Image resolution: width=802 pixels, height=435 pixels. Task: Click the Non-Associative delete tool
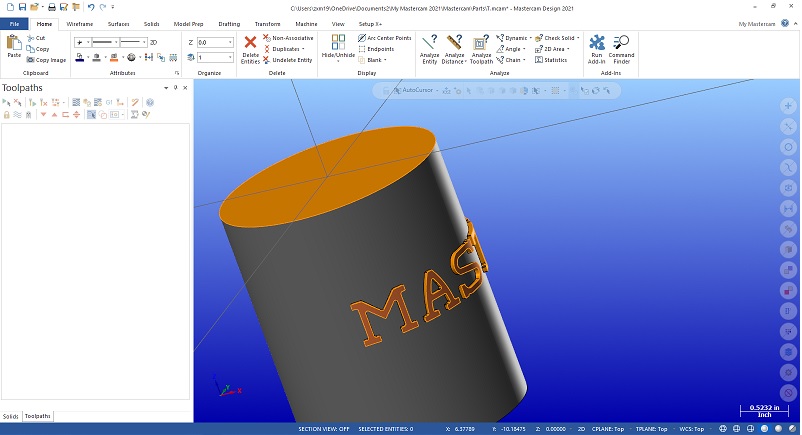click(288, 38)
